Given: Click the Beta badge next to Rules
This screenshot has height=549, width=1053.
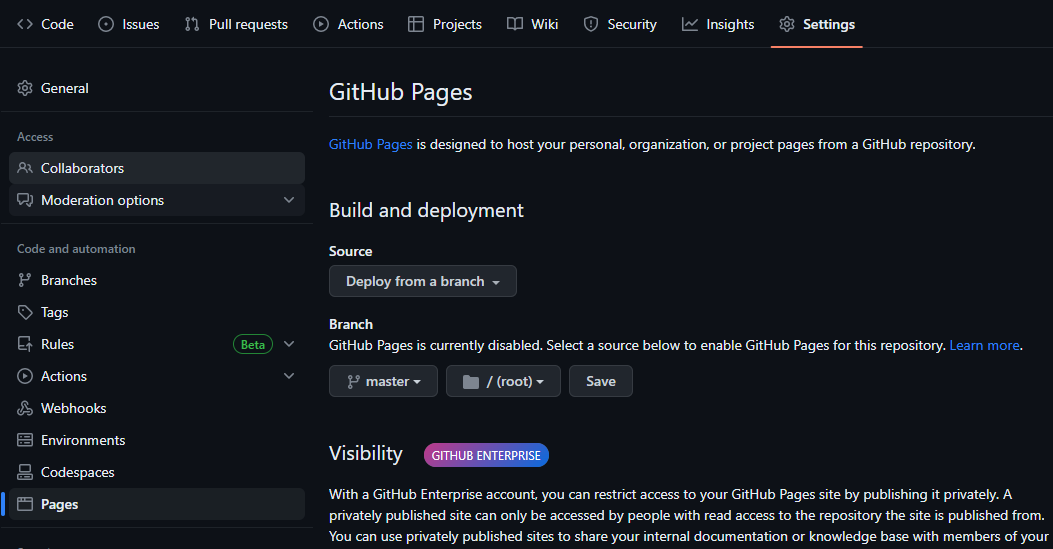Looking at the screenshot, I should coord(253,344).
